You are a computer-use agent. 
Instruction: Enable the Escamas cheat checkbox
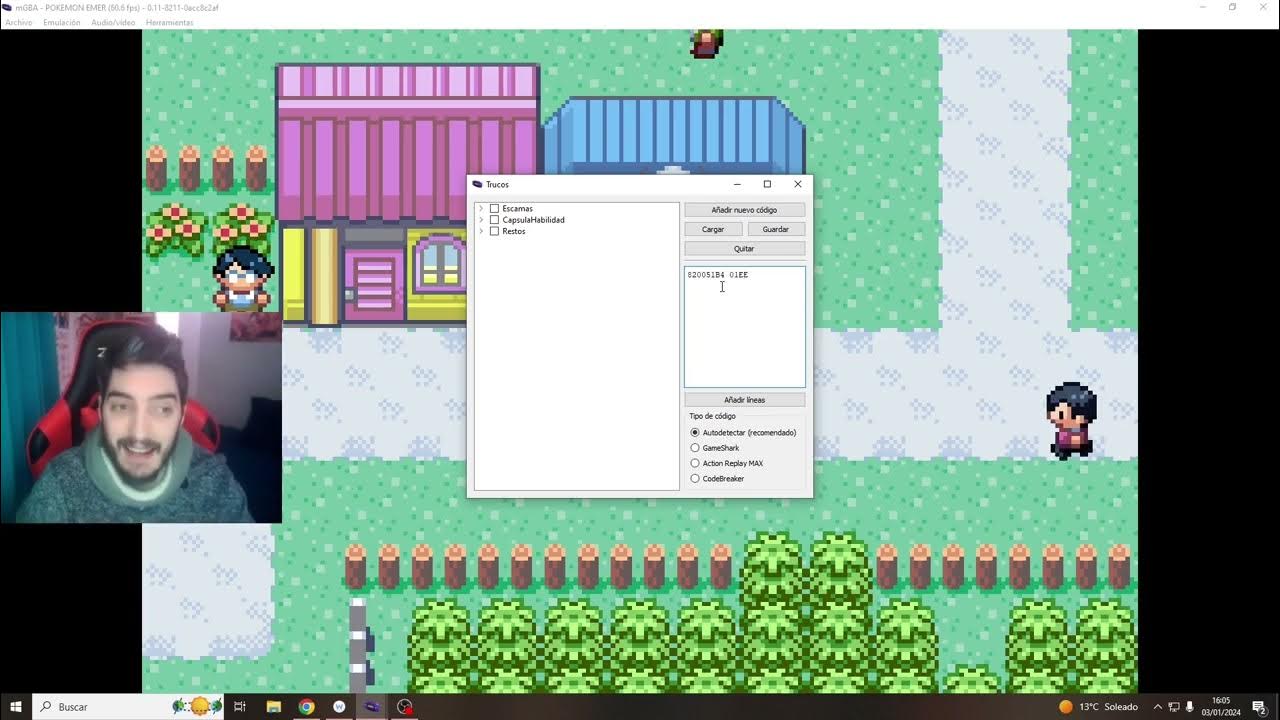[494, 209]
